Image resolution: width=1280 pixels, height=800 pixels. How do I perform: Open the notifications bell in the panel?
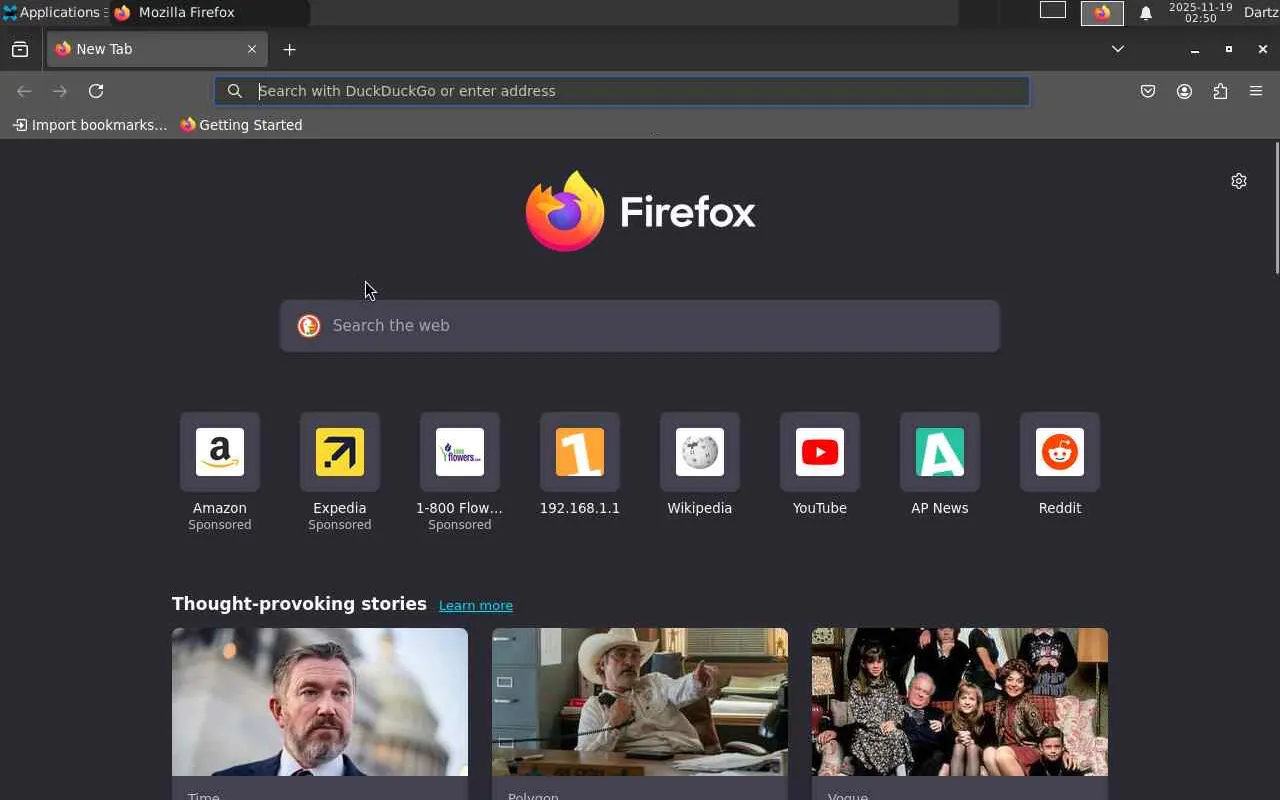[1146, 13]
